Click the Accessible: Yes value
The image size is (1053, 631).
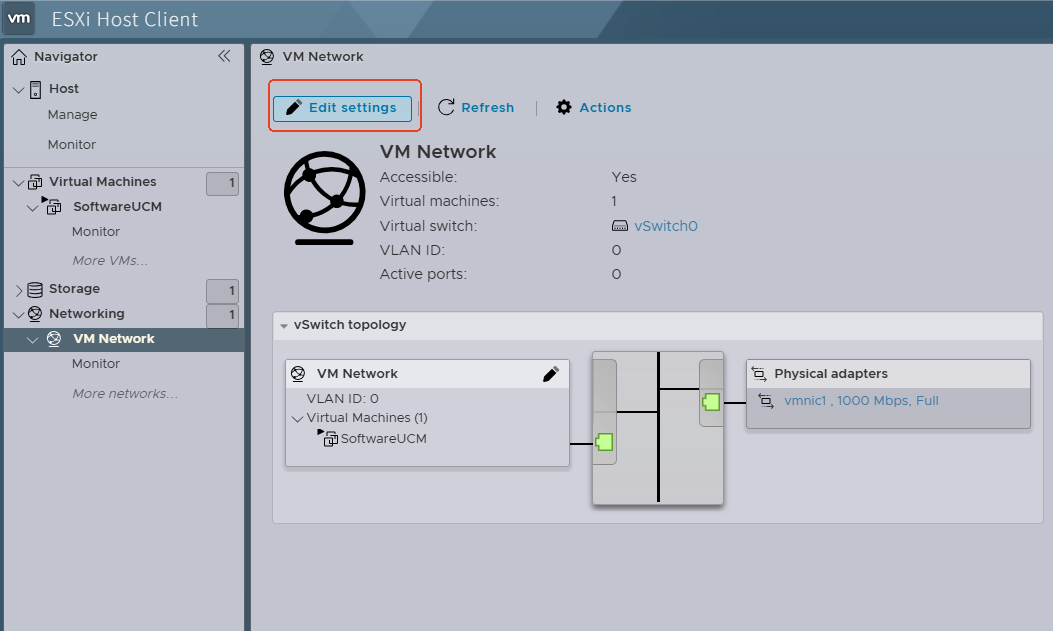point(624,177)
